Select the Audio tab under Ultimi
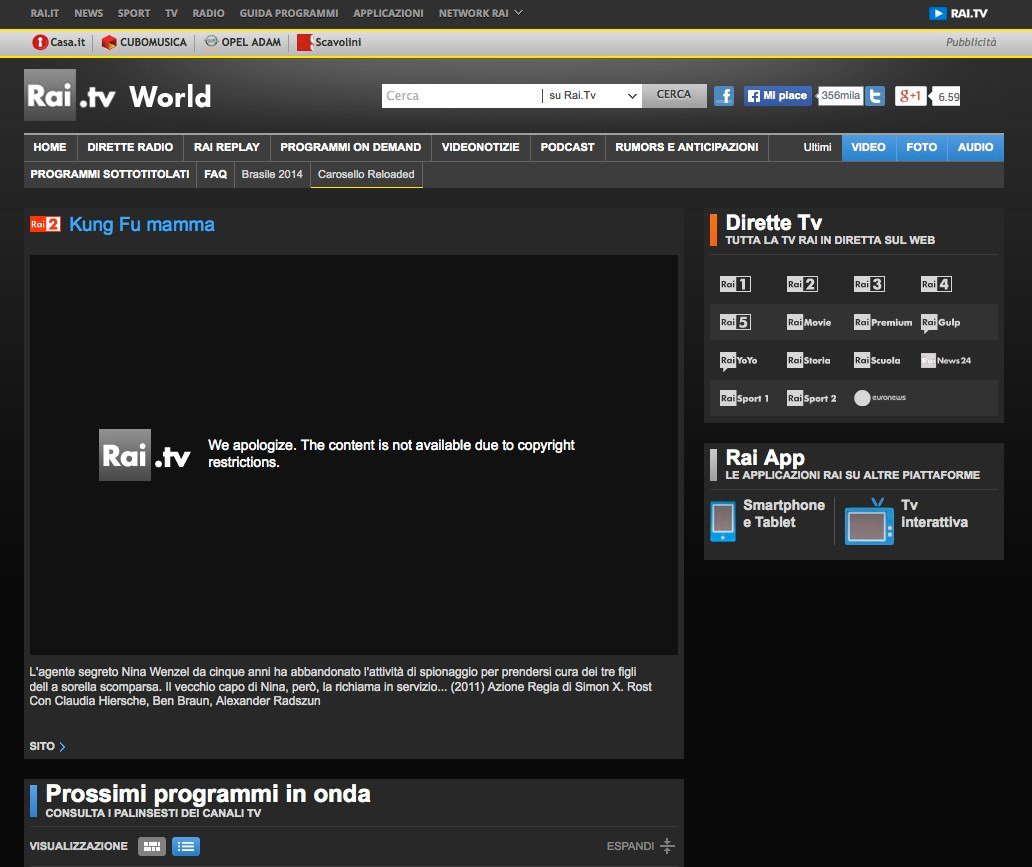The height and width of the screenshot is (867, 1032). coord(975,147)
